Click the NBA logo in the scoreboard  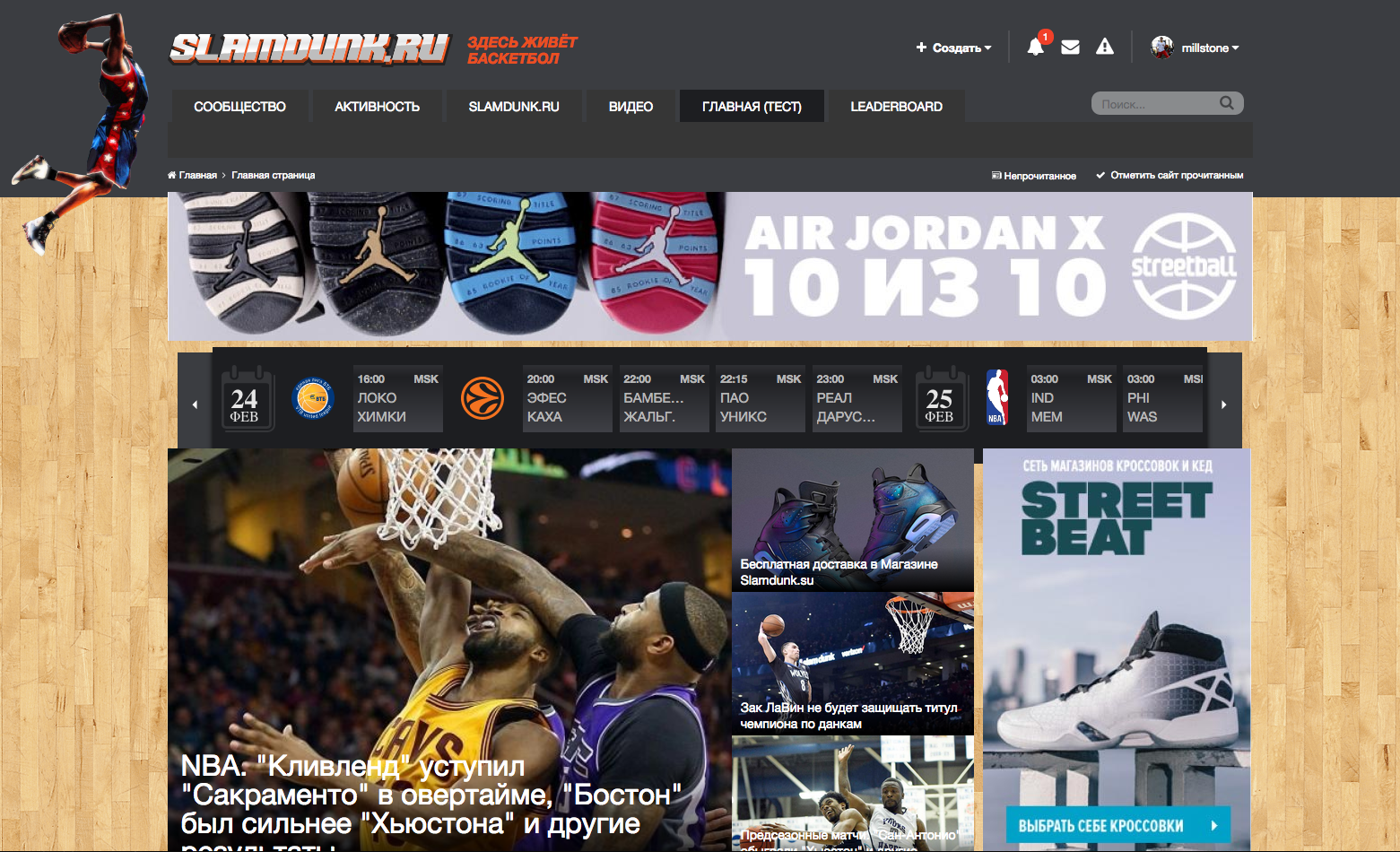[x=996, y=397]
